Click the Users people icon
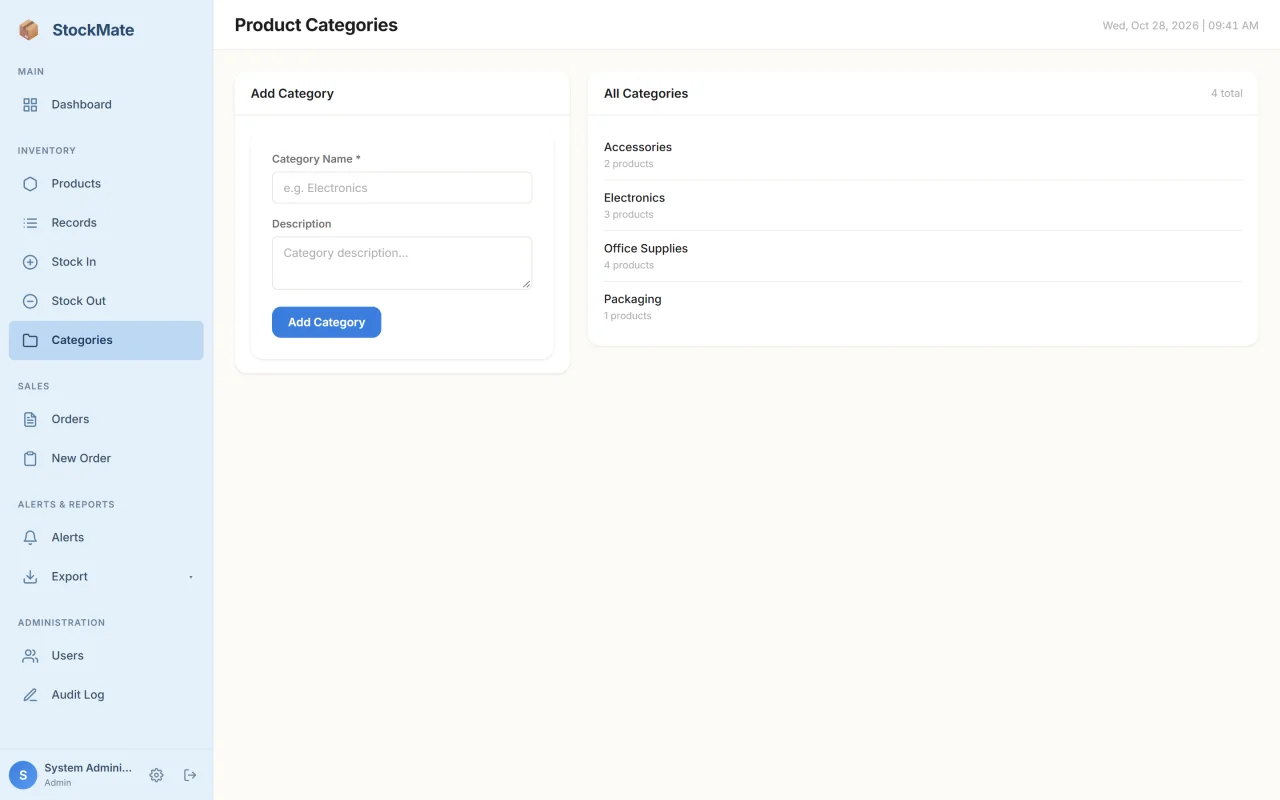Image resolution: width=1280 pixels, height=800 pixels. 30,656
